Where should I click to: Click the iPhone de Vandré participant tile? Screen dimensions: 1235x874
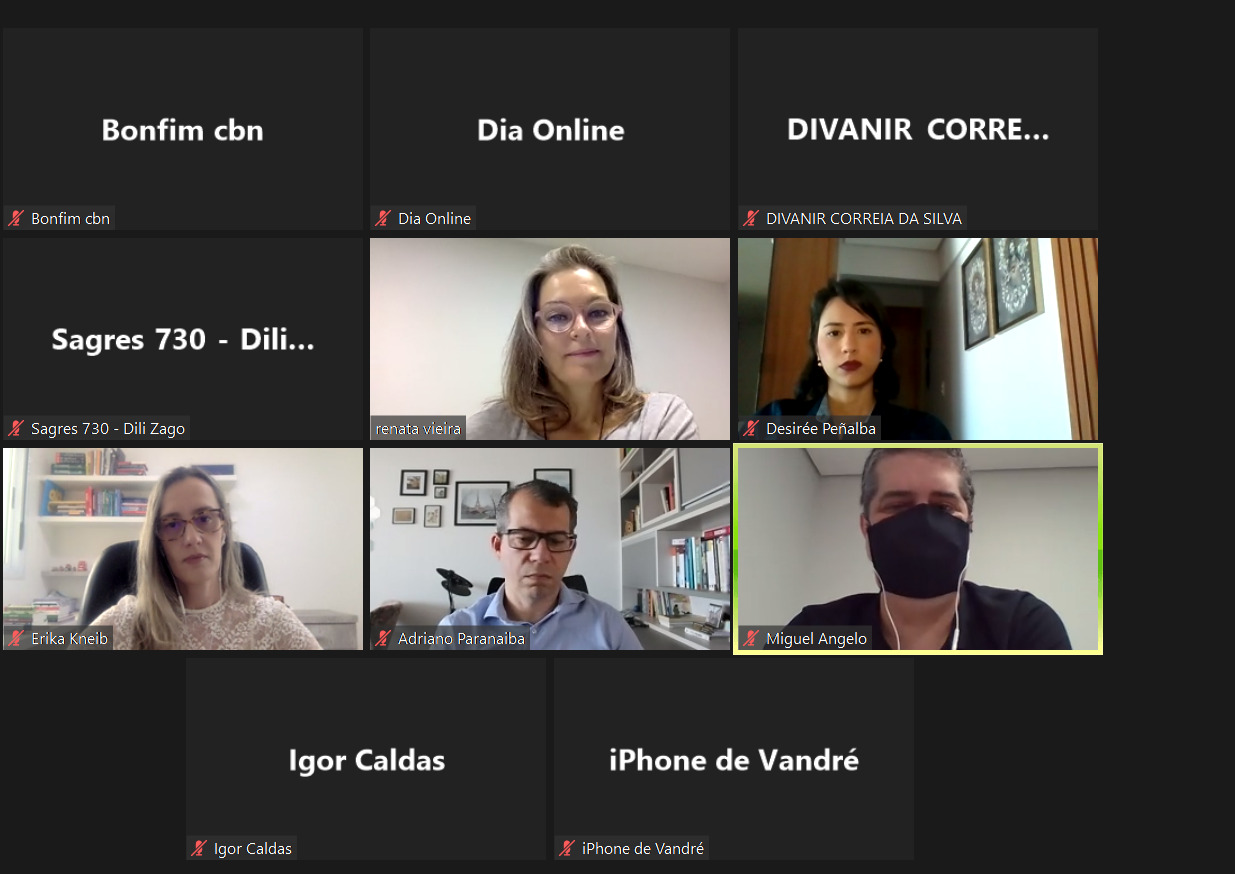734,759
